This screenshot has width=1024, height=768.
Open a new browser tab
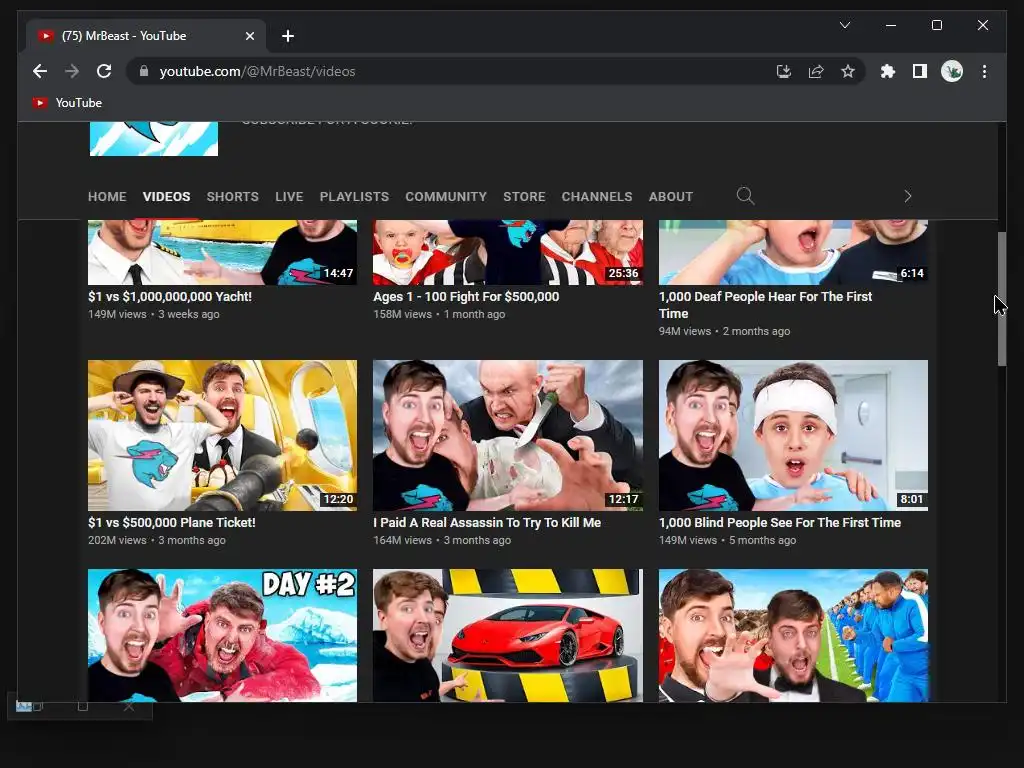tap(288, 36)
